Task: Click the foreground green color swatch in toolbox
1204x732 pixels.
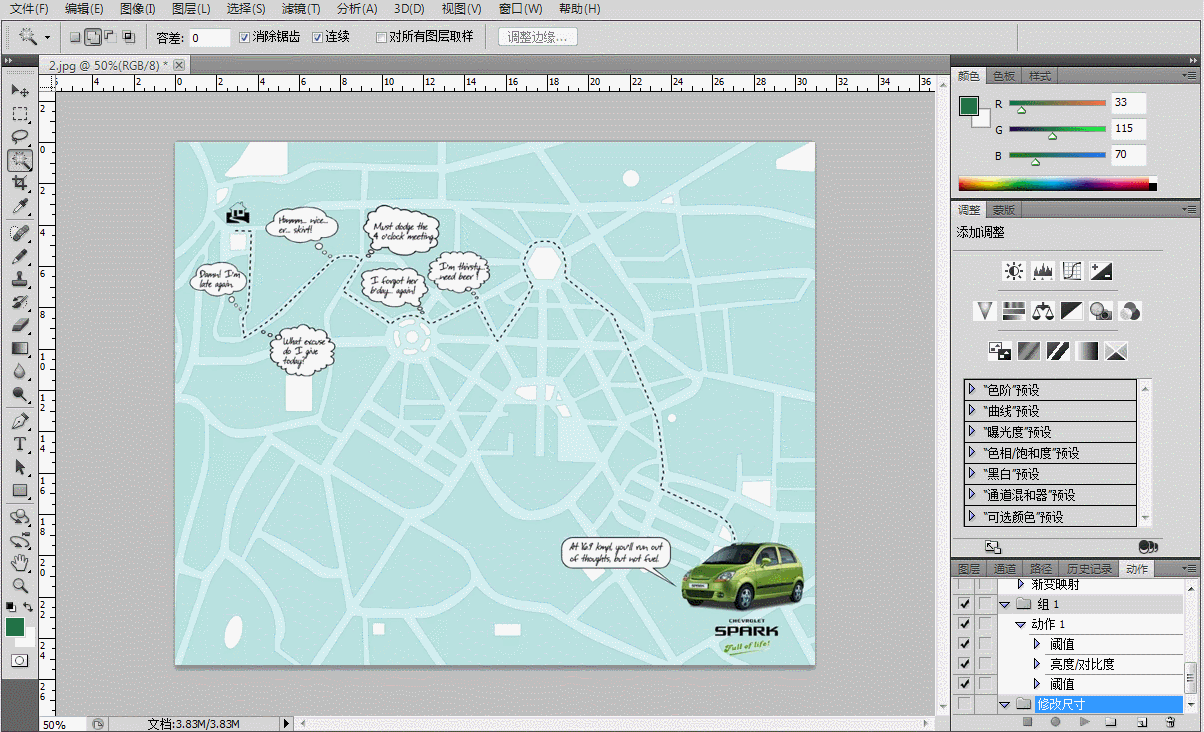Action: (14, 626)
